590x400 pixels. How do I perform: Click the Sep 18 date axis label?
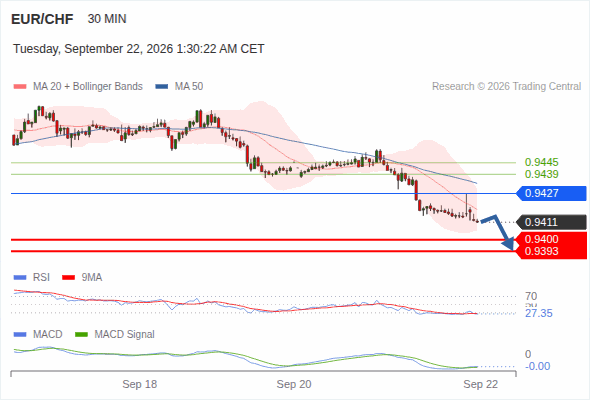click(x=140, y=384)
